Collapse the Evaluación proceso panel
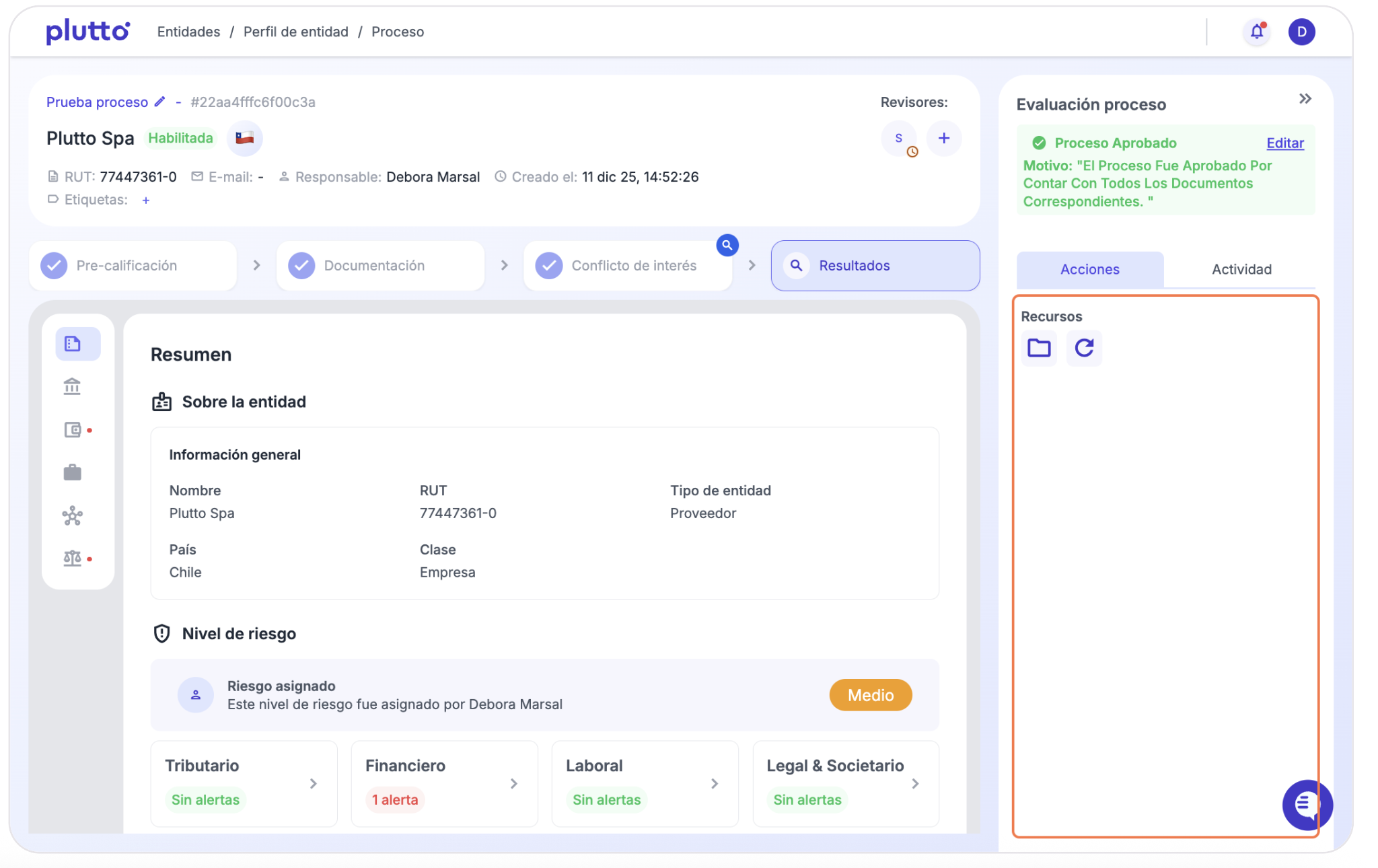Screen dimensions: 1378x868 [1305, 99]
